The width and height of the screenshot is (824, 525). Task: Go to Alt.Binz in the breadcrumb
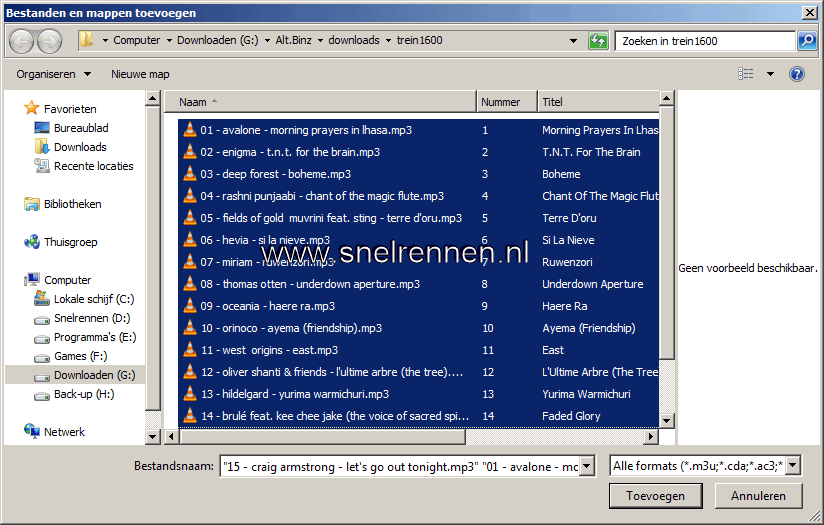[293, 40]
